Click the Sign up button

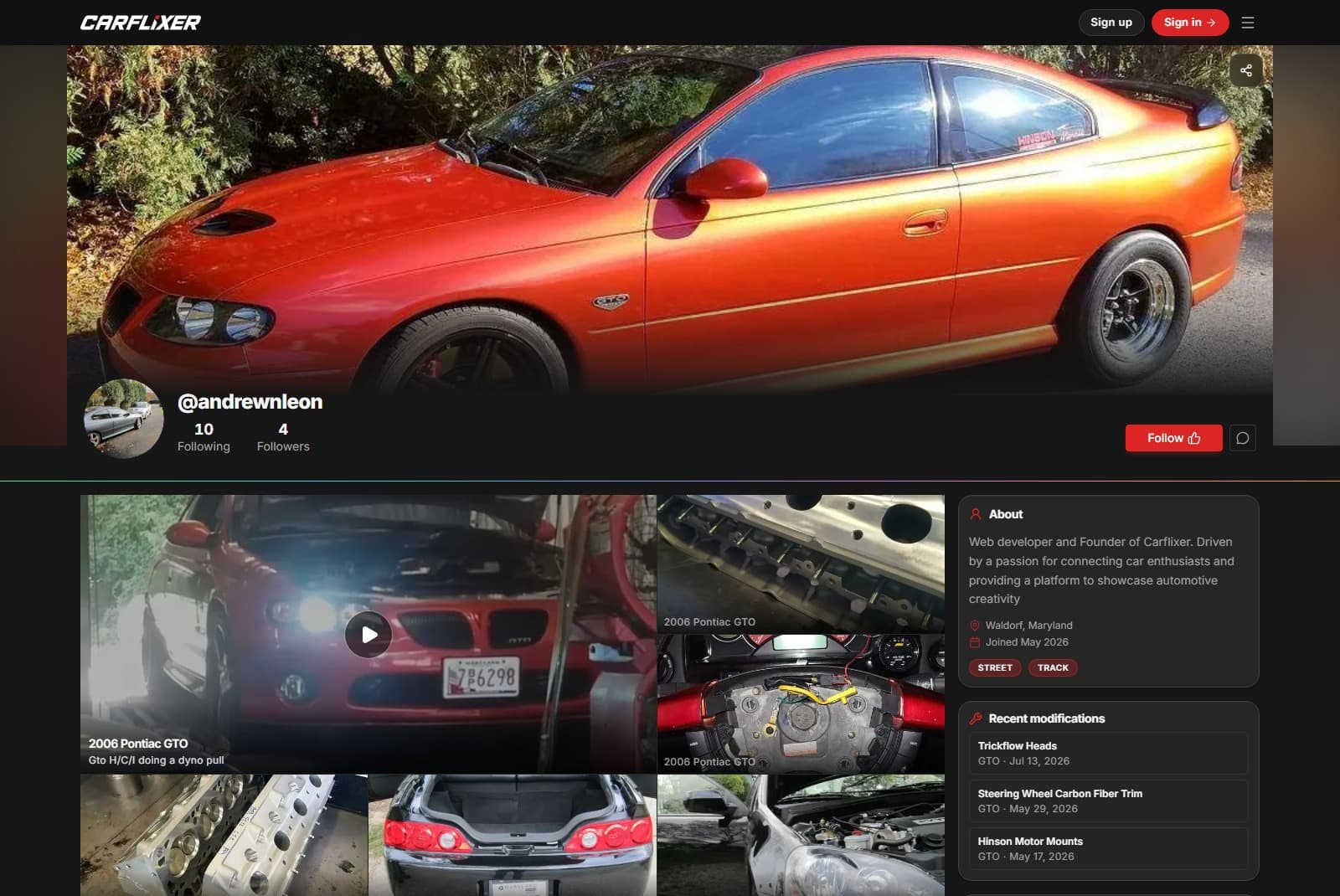1111,23
